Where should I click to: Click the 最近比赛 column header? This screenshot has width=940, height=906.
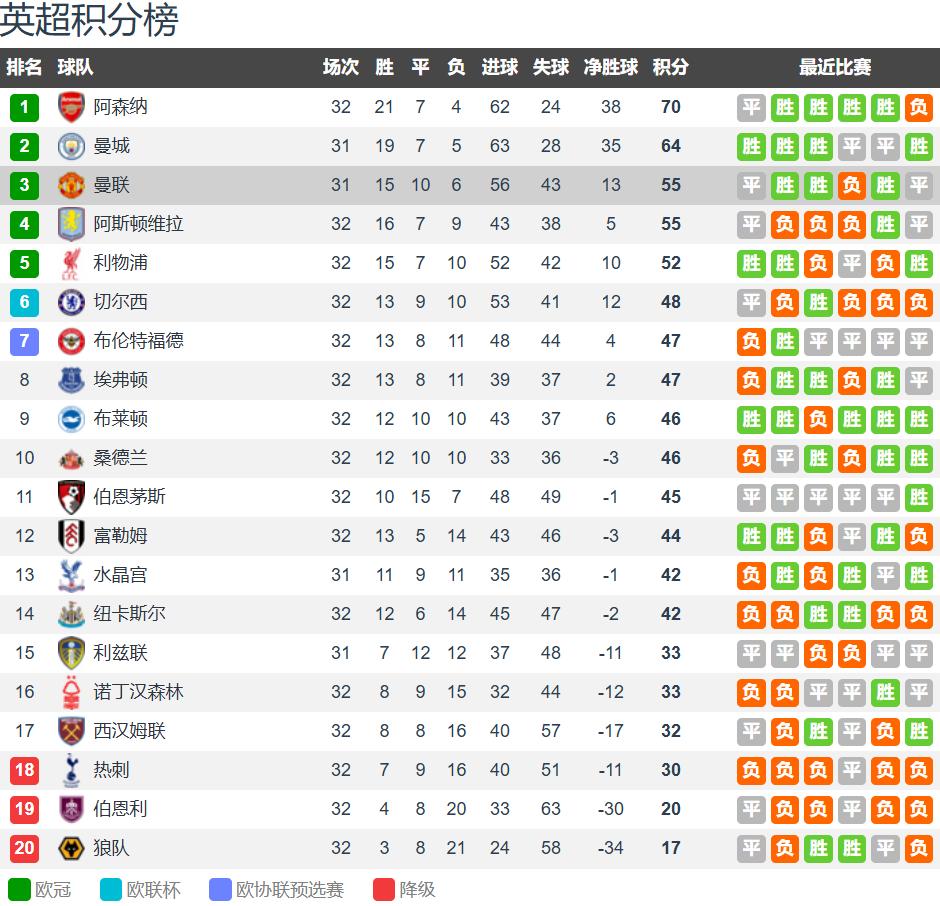(x=835, y=68)
